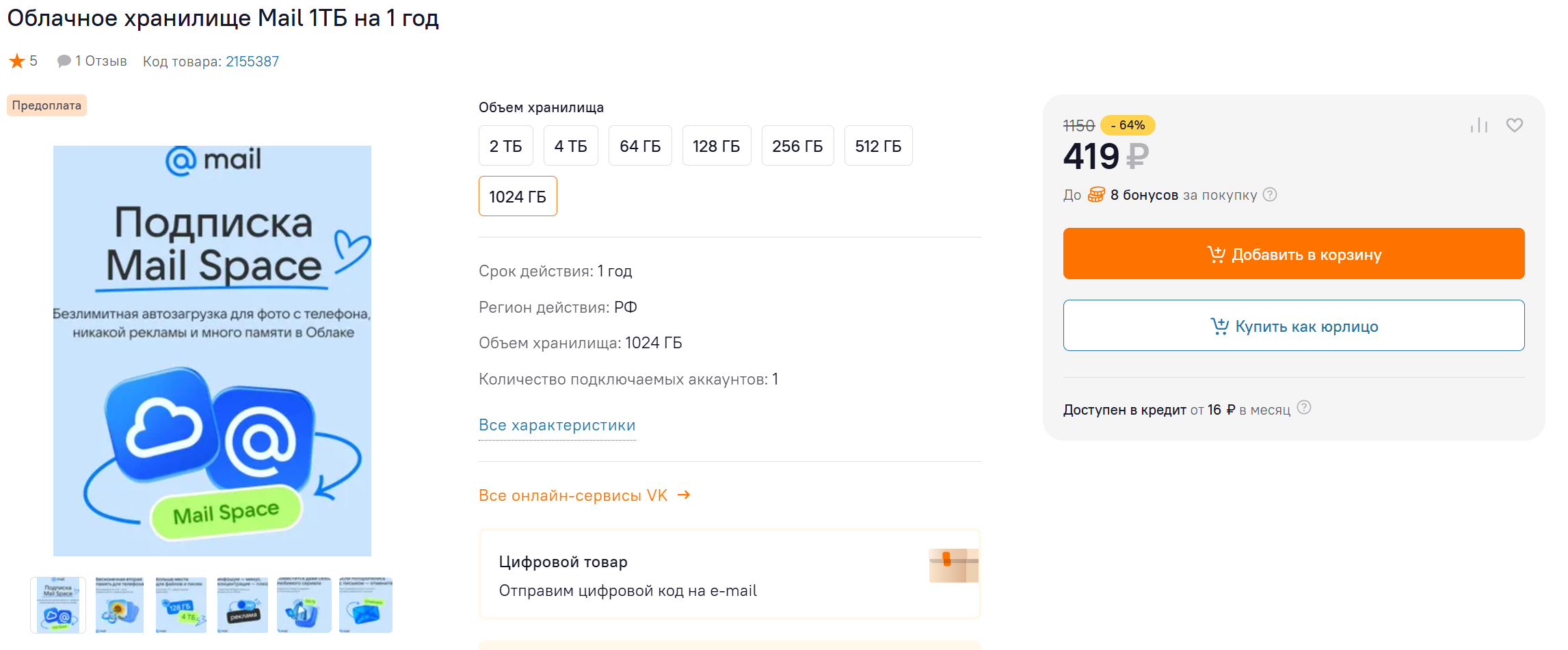The height and width of the screenshot is (650, 1568).
Task: Click the Предоплата badge
Action: click(46, 105)
